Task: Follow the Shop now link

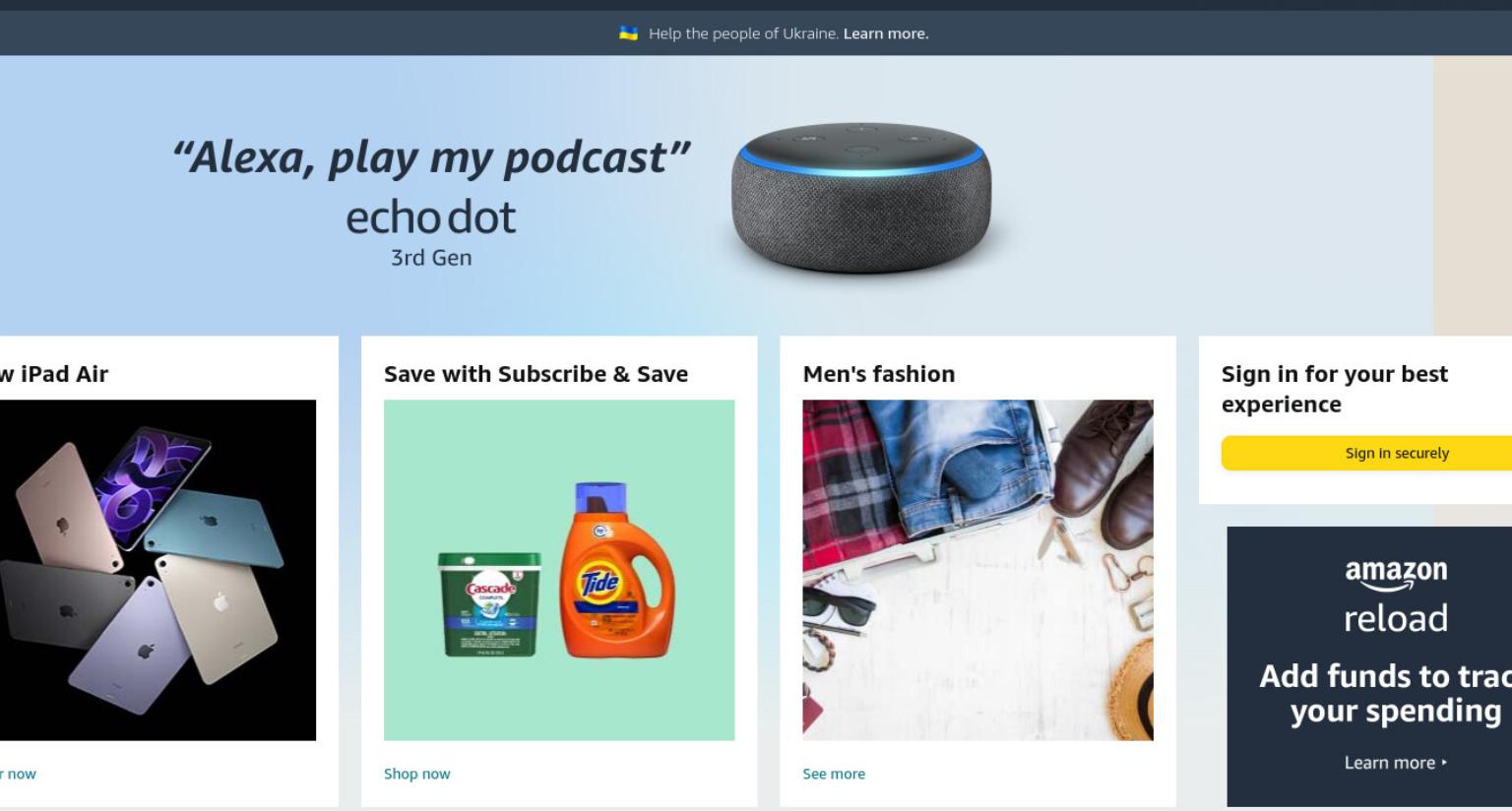Action: tap(416, 774)
